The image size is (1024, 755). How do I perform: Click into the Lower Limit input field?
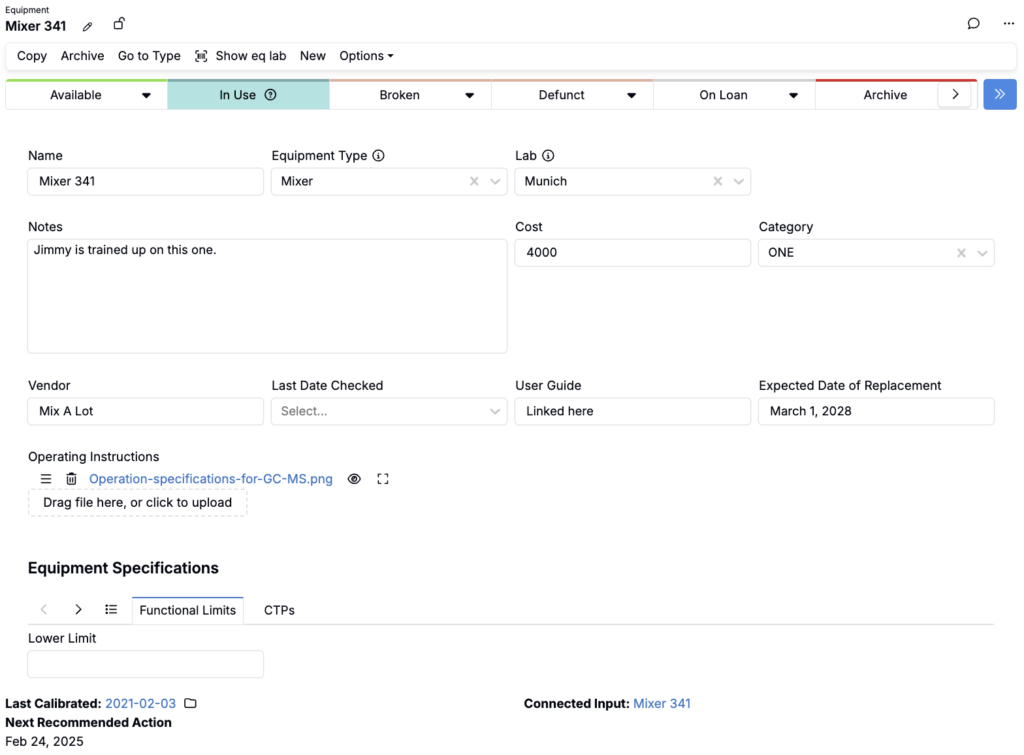[x=146, y=664]
